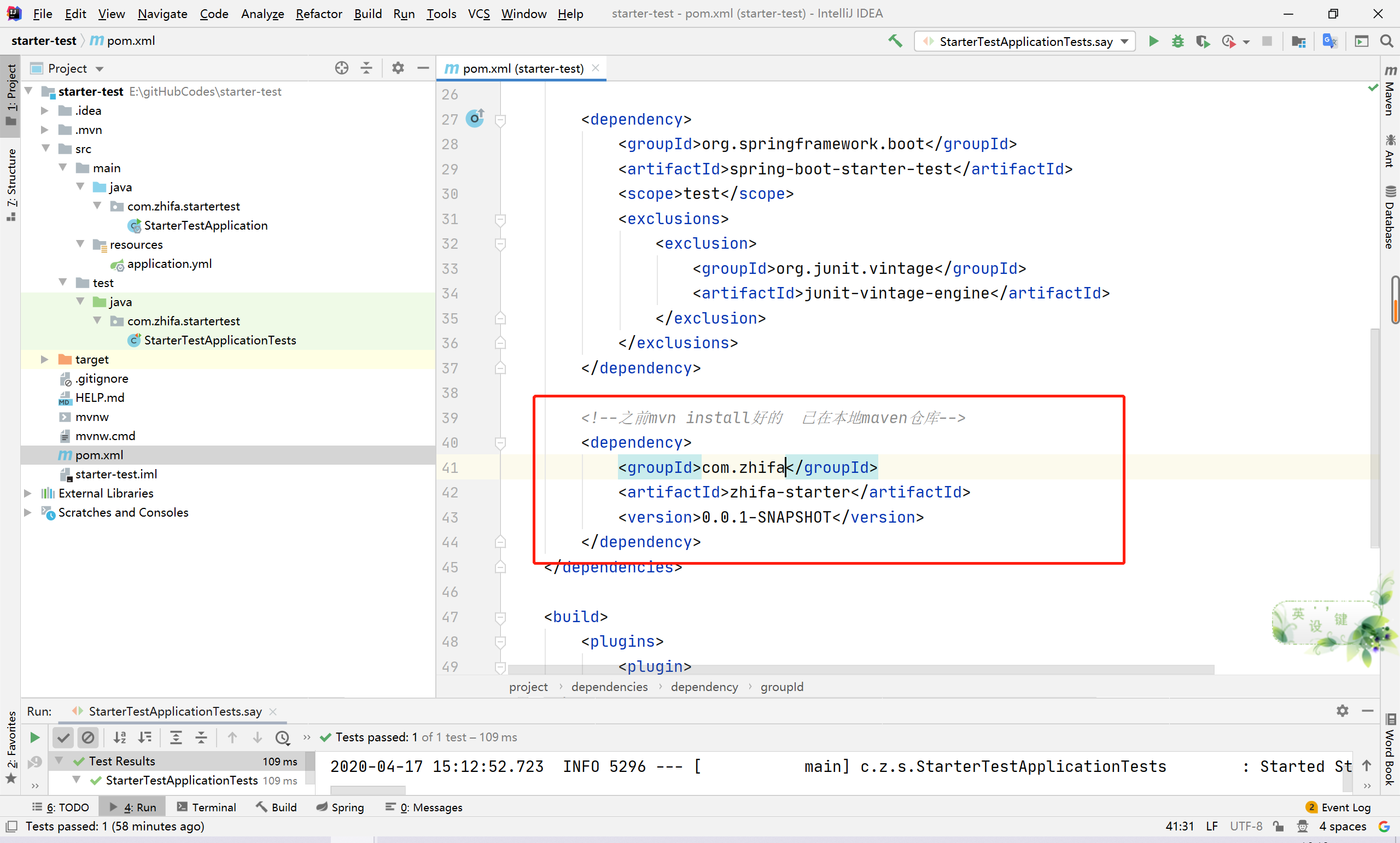Open the Refactor menu
1400x843 pixels.
pyautogui.click(x=318, y=14)
